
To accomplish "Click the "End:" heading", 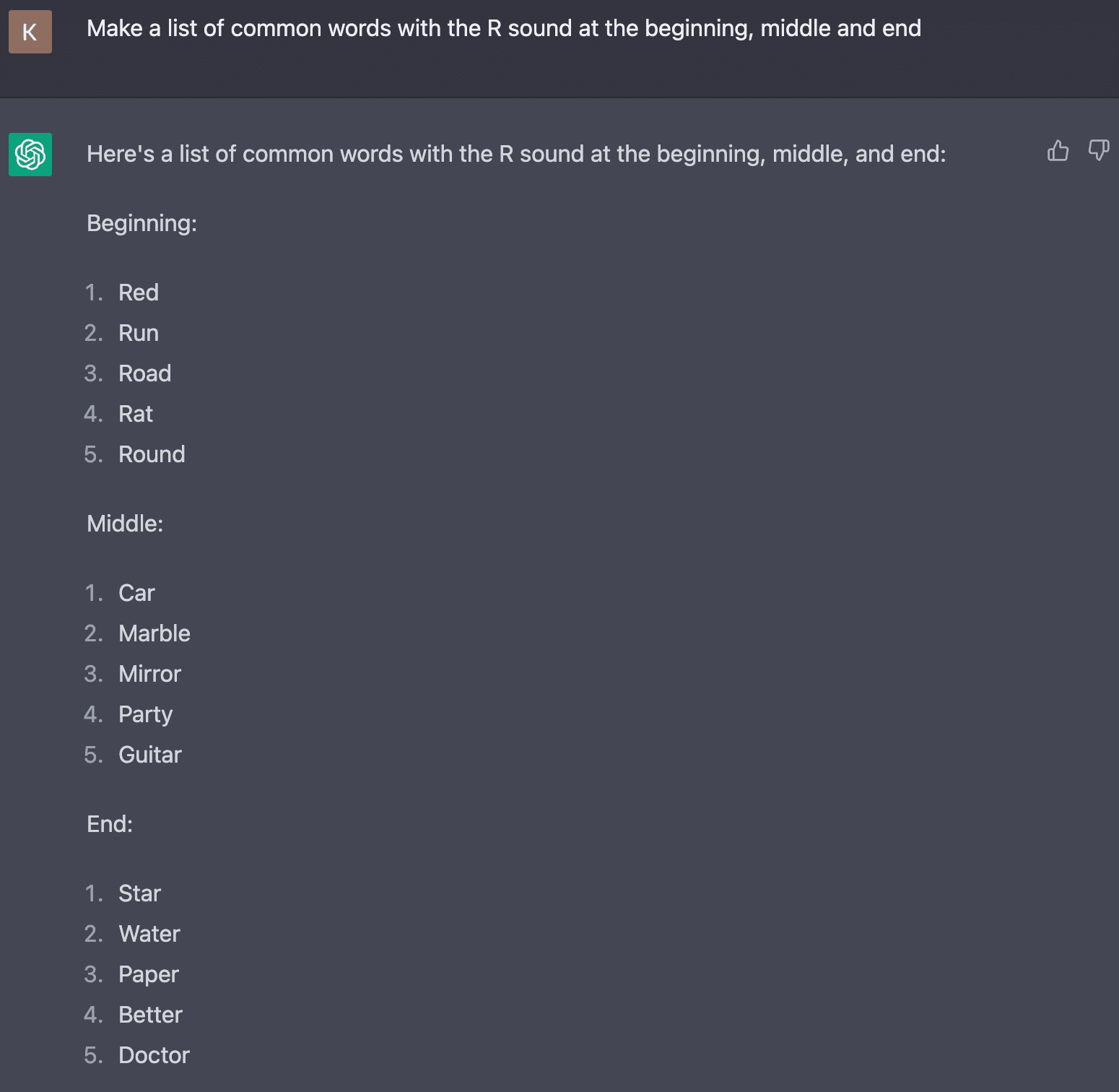I will tap(110, 824).
